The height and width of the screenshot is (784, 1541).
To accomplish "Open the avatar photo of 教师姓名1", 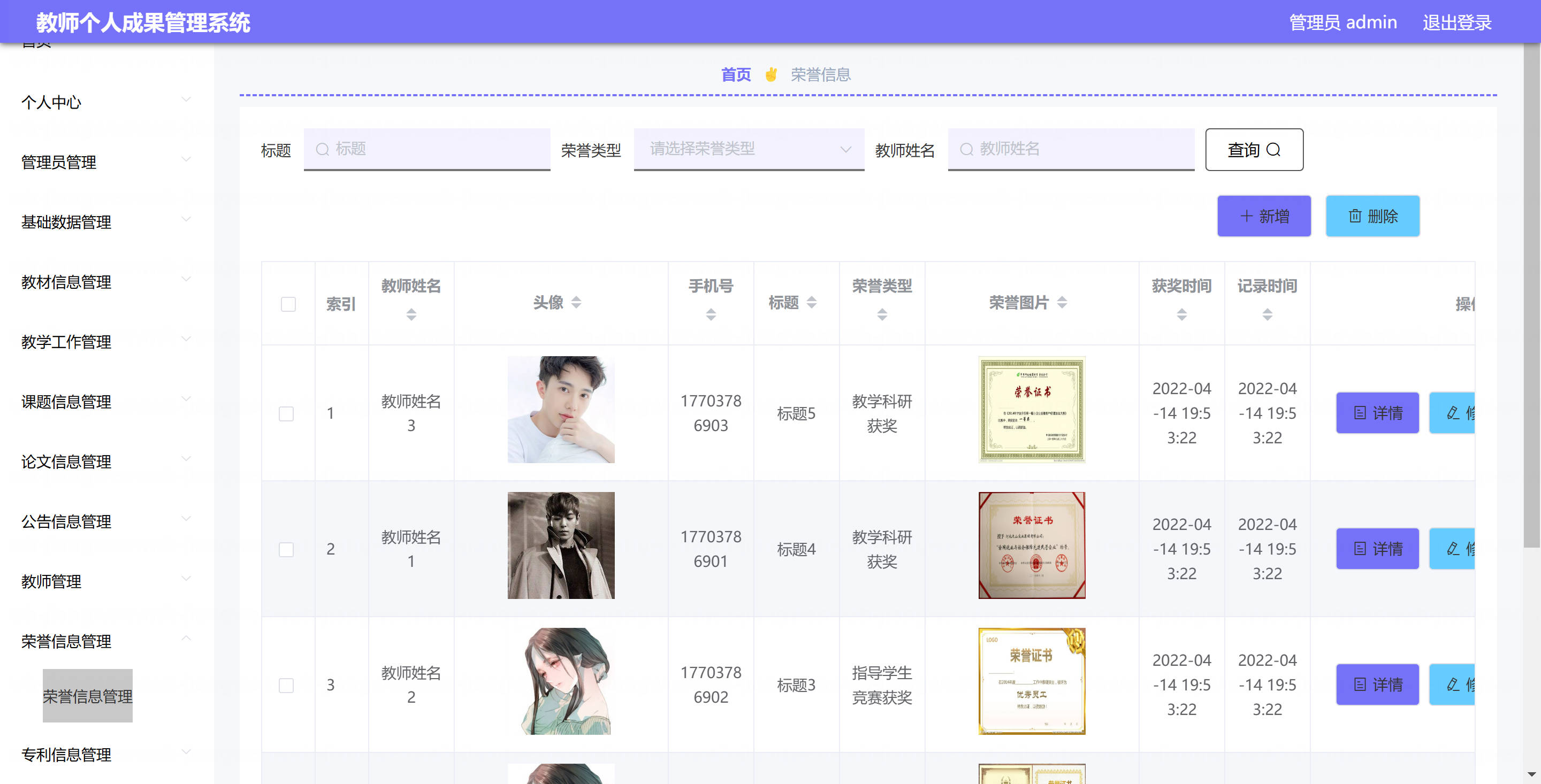I will tap(561, 545).
